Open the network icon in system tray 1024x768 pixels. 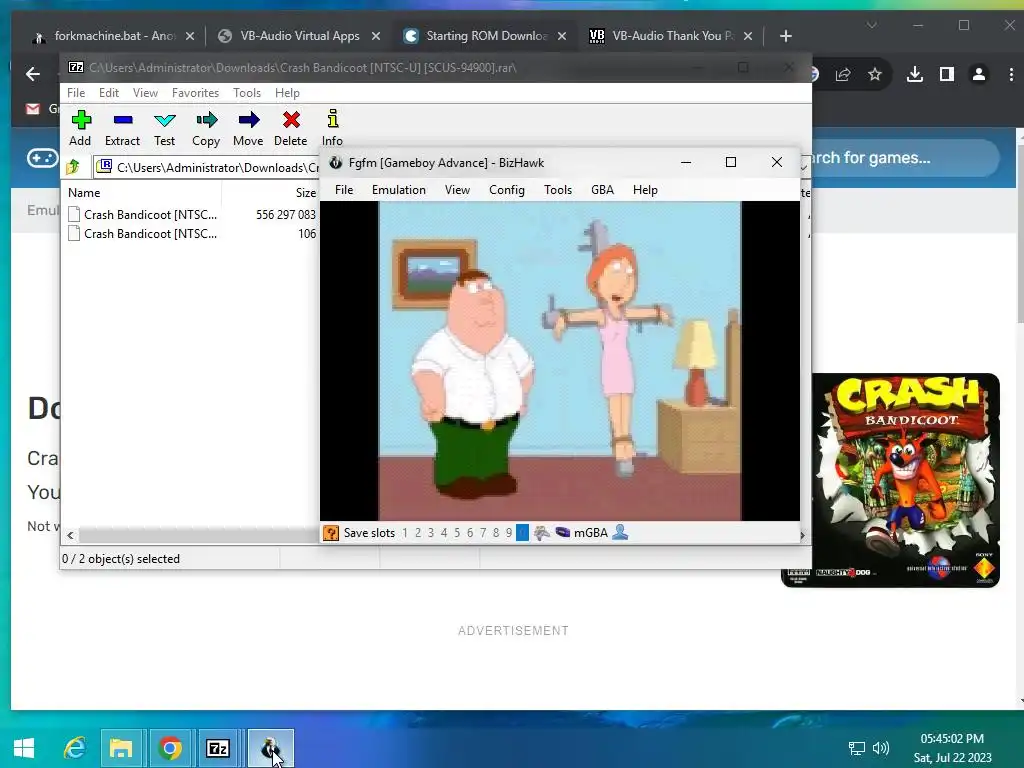[856, 748]
